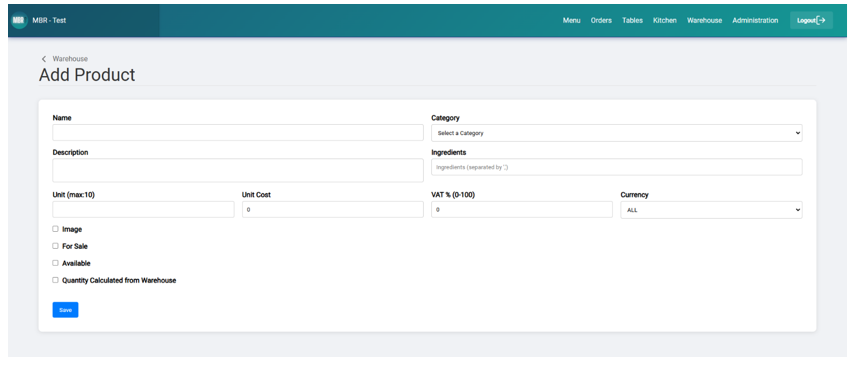865x372 pixels.
Task: Click into the Description text area
Action: (238, 171)
